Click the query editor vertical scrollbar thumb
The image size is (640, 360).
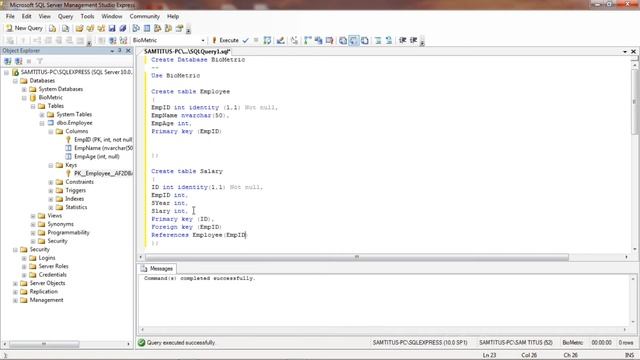pyautogui.click(x=634, y=101)
